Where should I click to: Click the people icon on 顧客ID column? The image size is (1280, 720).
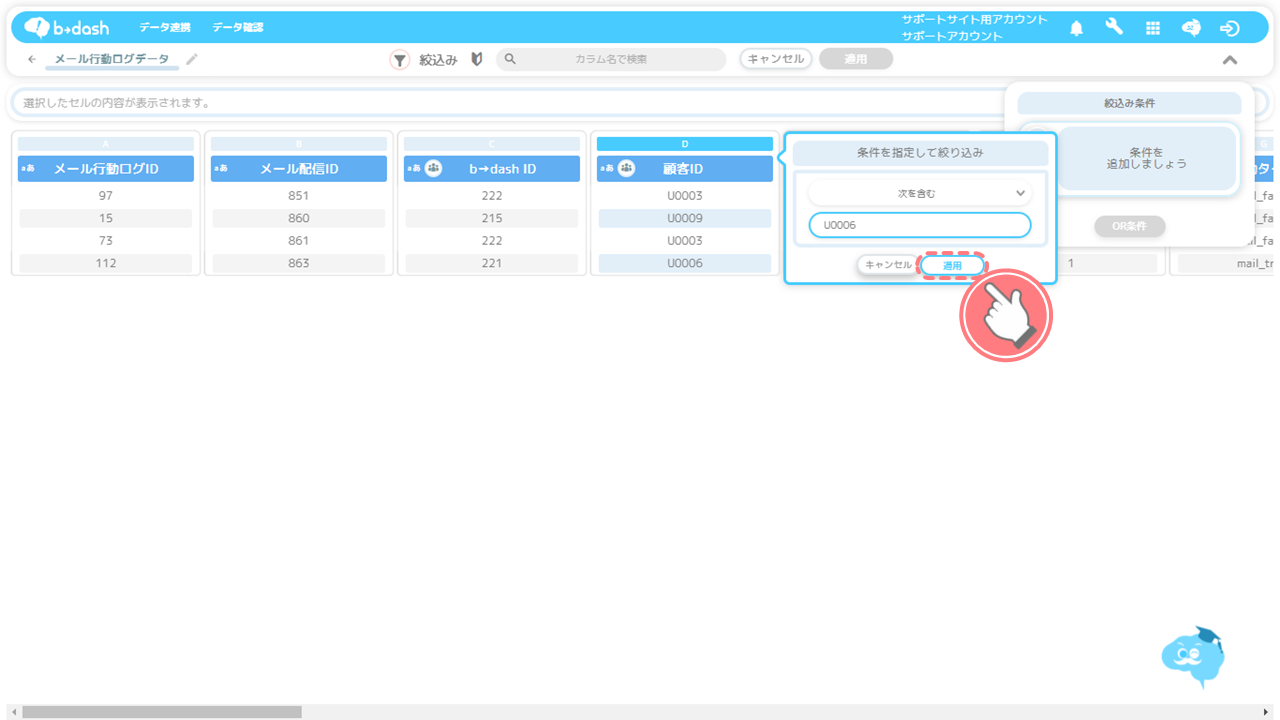point(627,168)
